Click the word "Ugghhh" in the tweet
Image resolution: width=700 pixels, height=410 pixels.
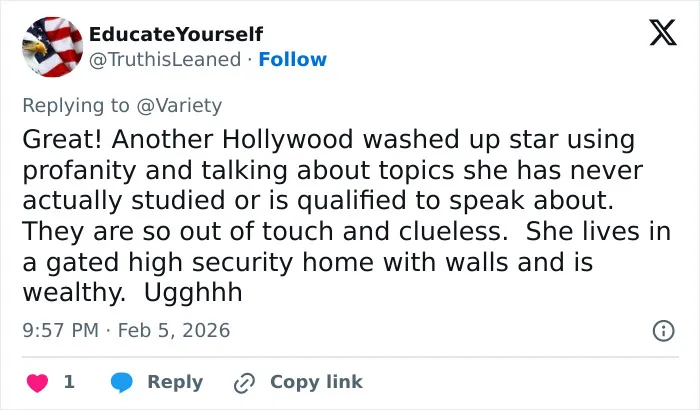pyautogui.click(x=193, y=293)
